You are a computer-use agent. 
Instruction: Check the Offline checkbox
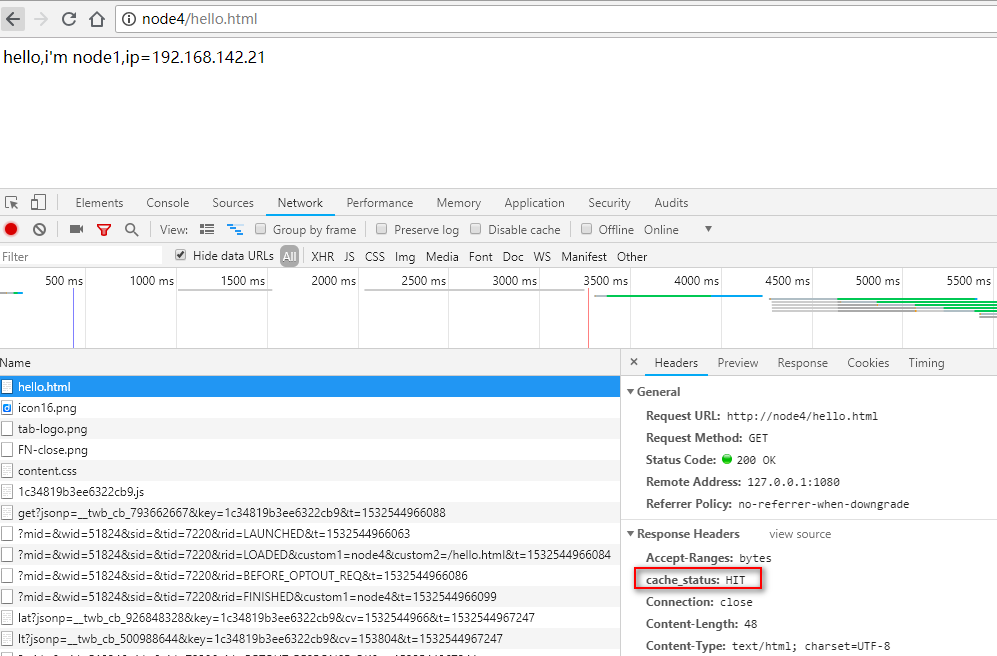pos(586,229)
